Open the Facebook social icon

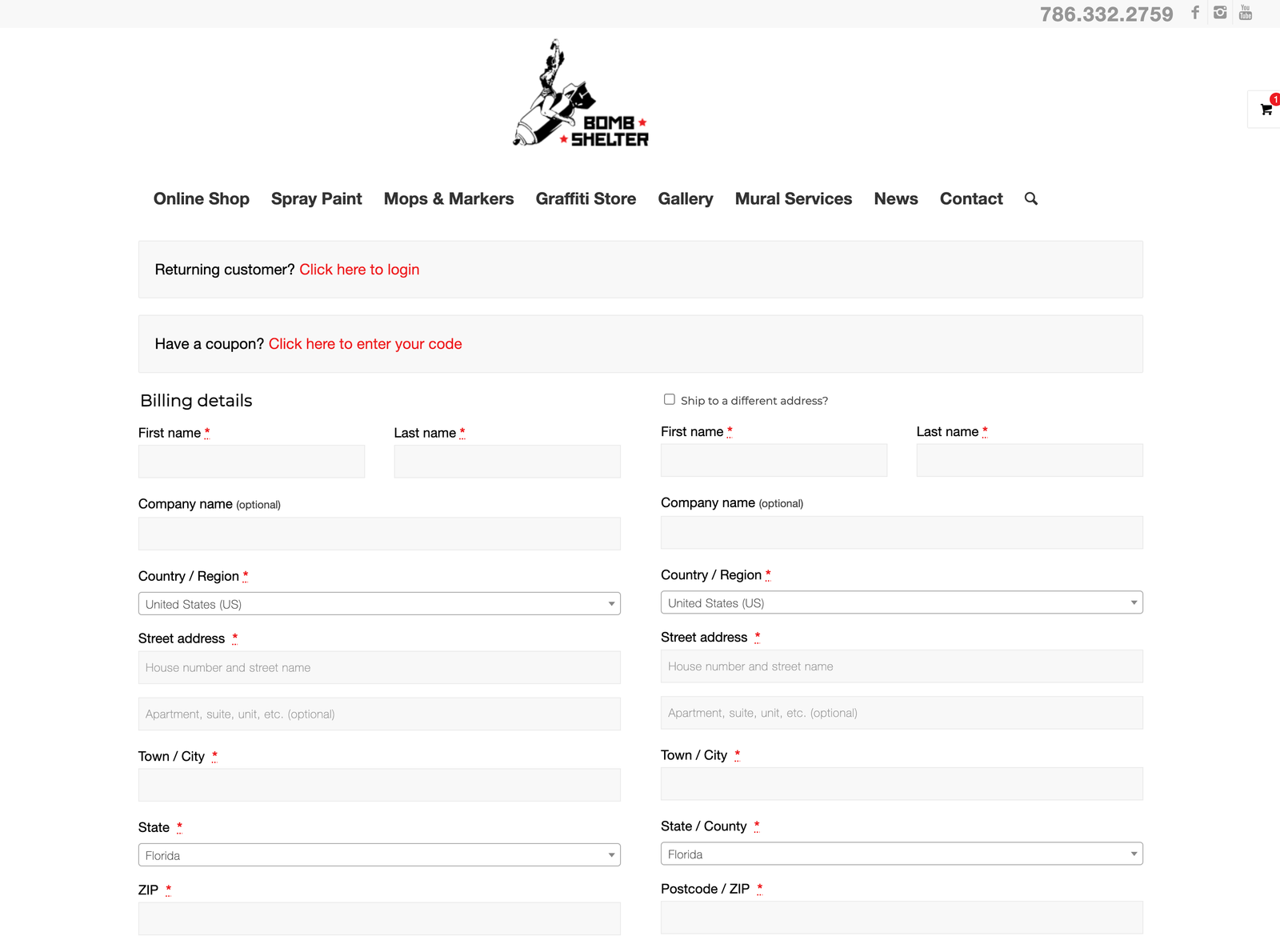(1195, 13)
